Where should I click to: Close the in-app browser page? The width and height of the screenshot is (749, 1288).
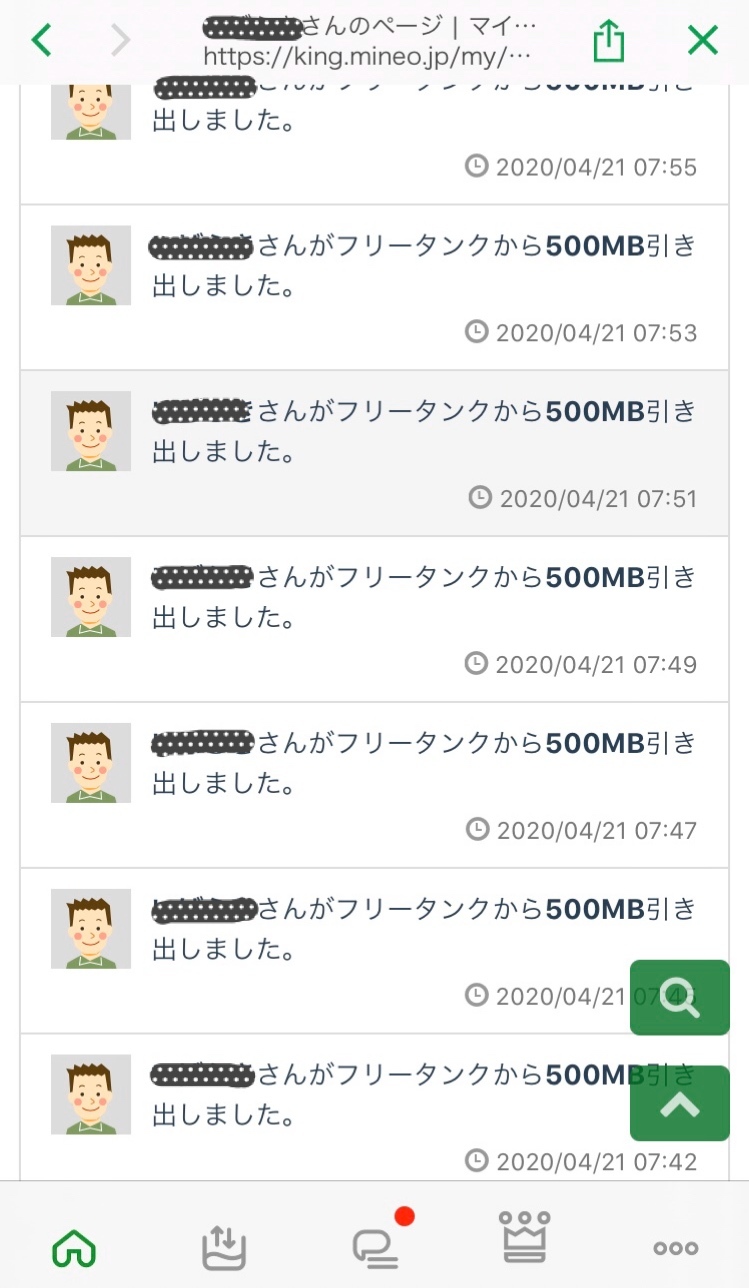(x=703, y=41)
